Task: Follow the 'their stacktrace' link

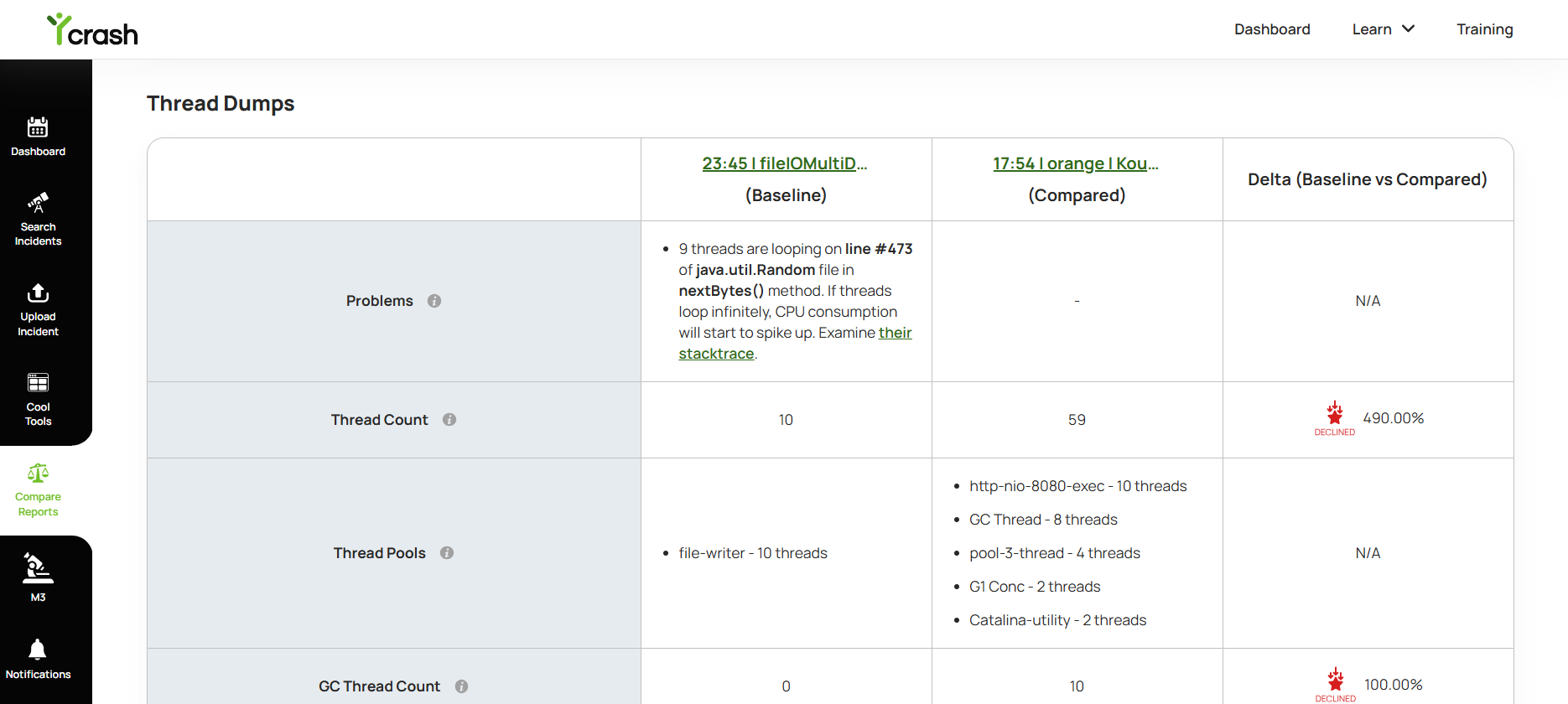Action: [x=795, y=343]
